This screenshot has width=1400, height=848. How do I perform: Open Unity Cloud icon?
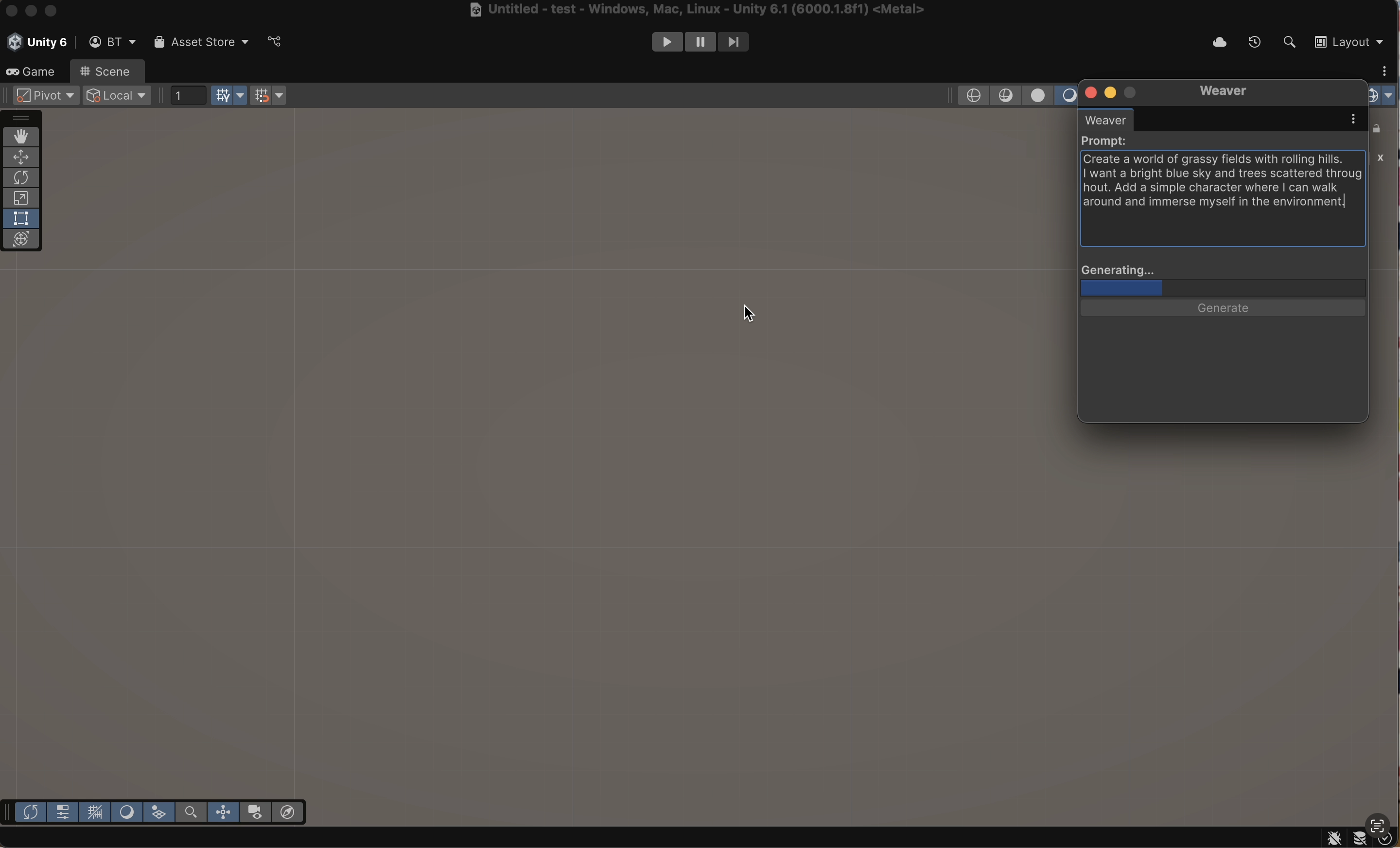click(1219, 43)
